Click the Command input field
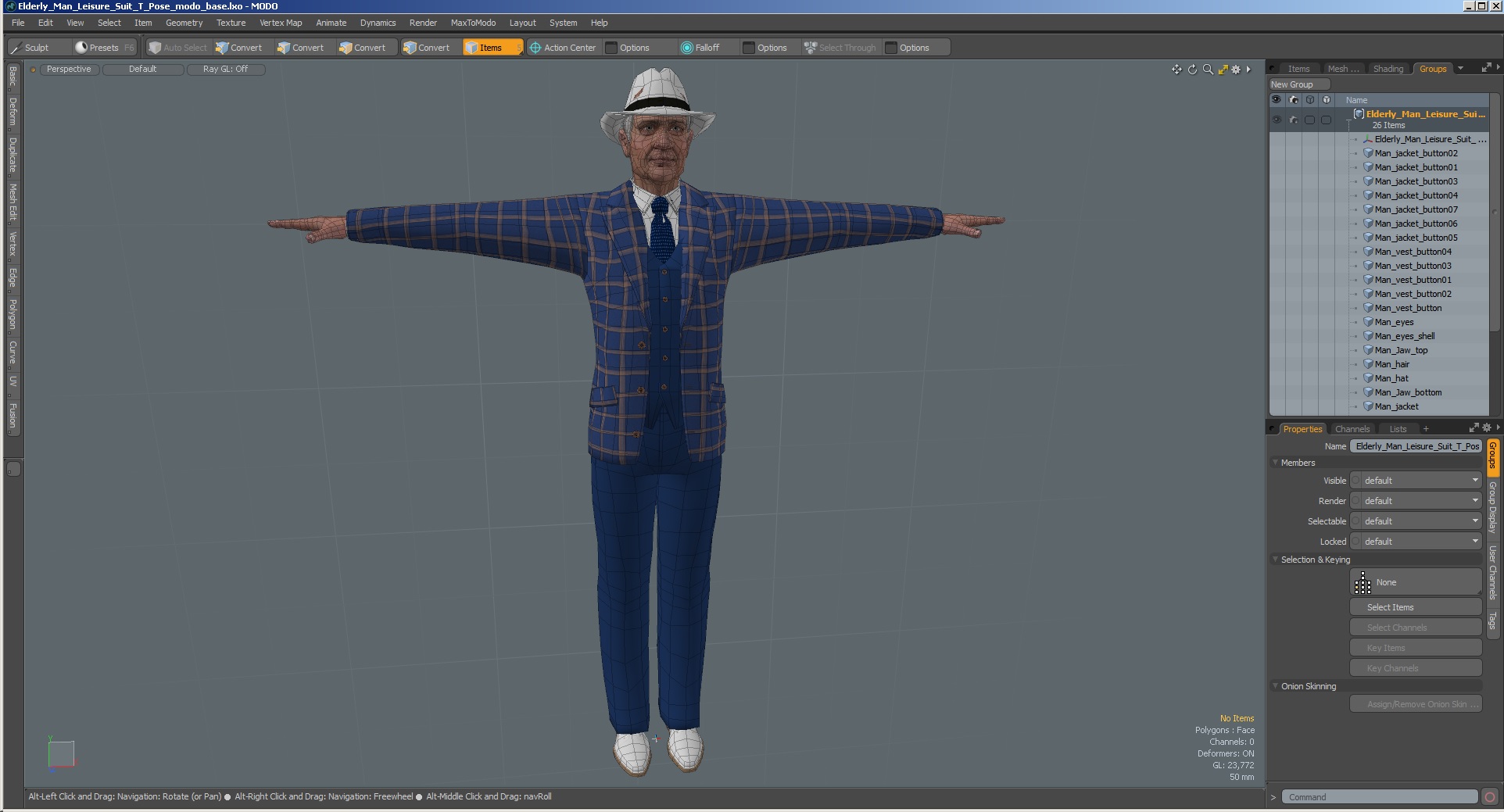Screen dimensions: 1504x812 [1380, 797]
